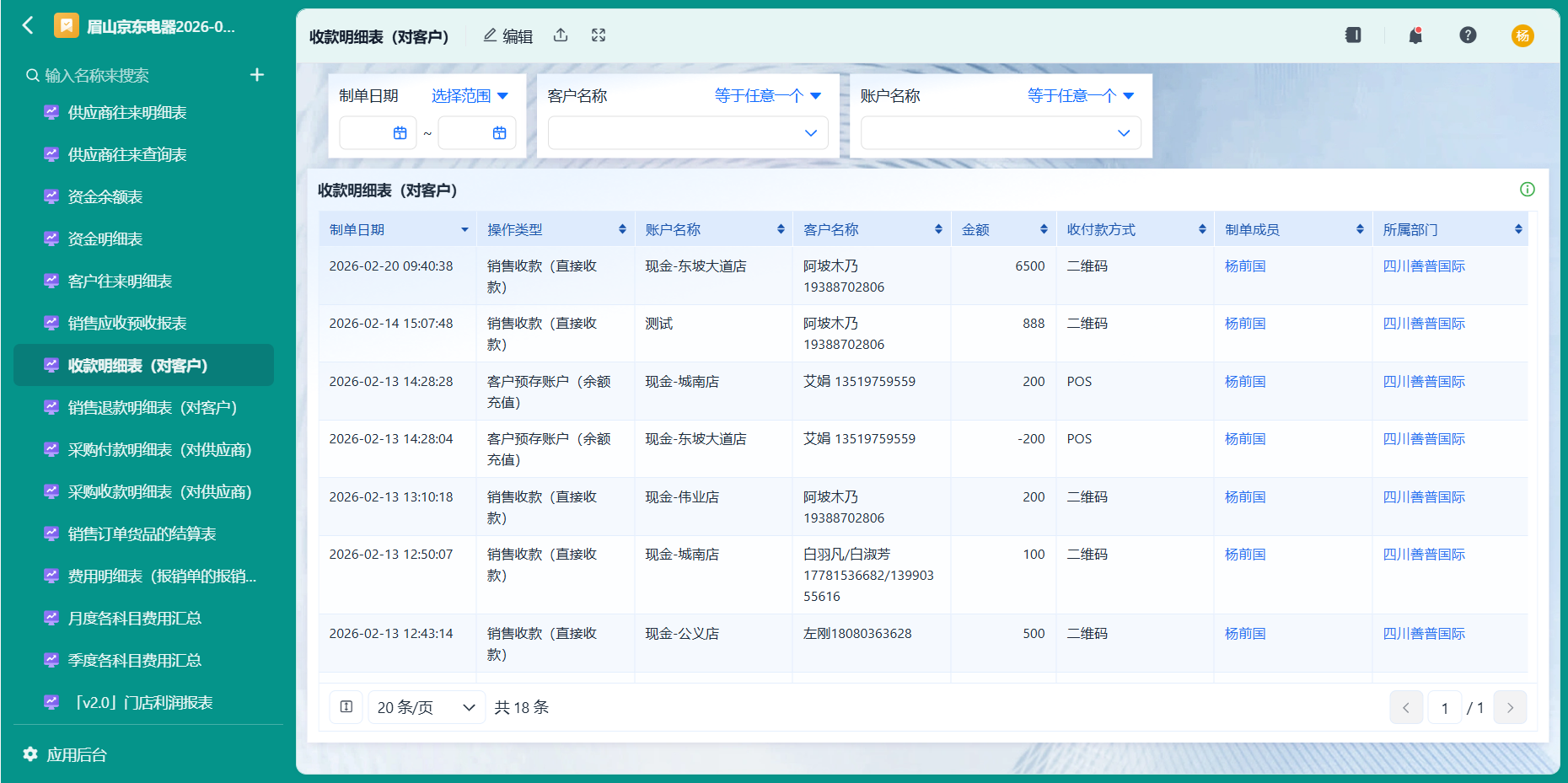Sort by 操作类型 column arrows
The height and width of the screenshot is (783, 1568).
pos(622,229)
